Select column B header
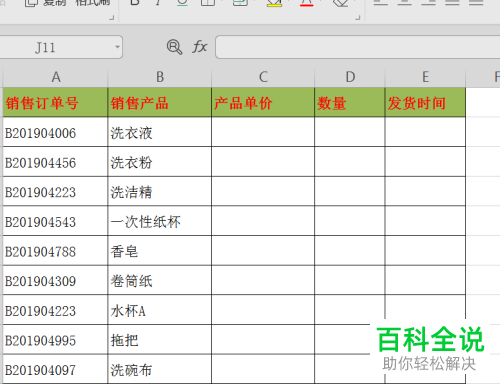This screenshot has height=384, width=500. click(160, 77)
